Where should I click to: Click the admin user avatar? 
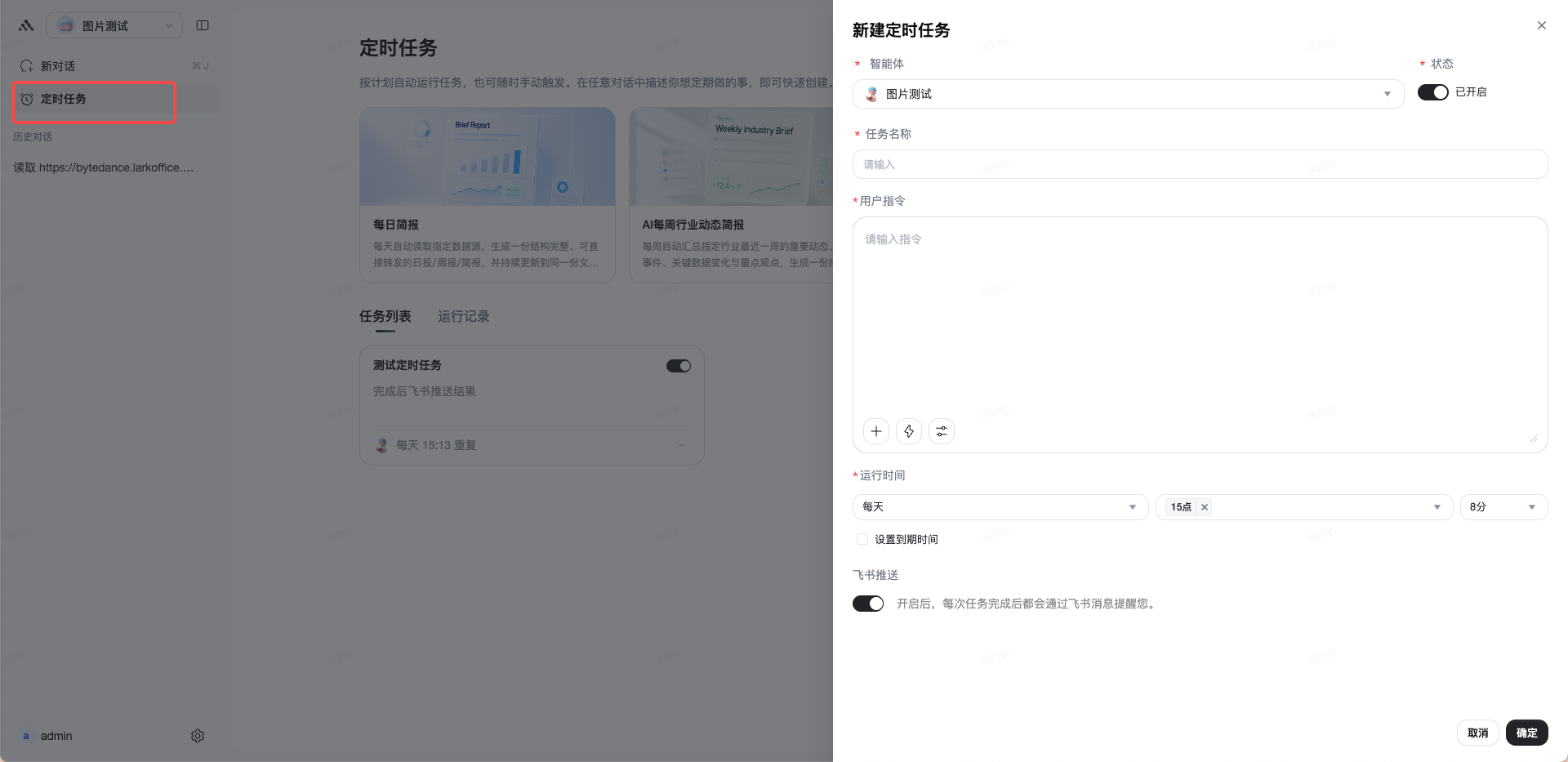pos(26,736)
